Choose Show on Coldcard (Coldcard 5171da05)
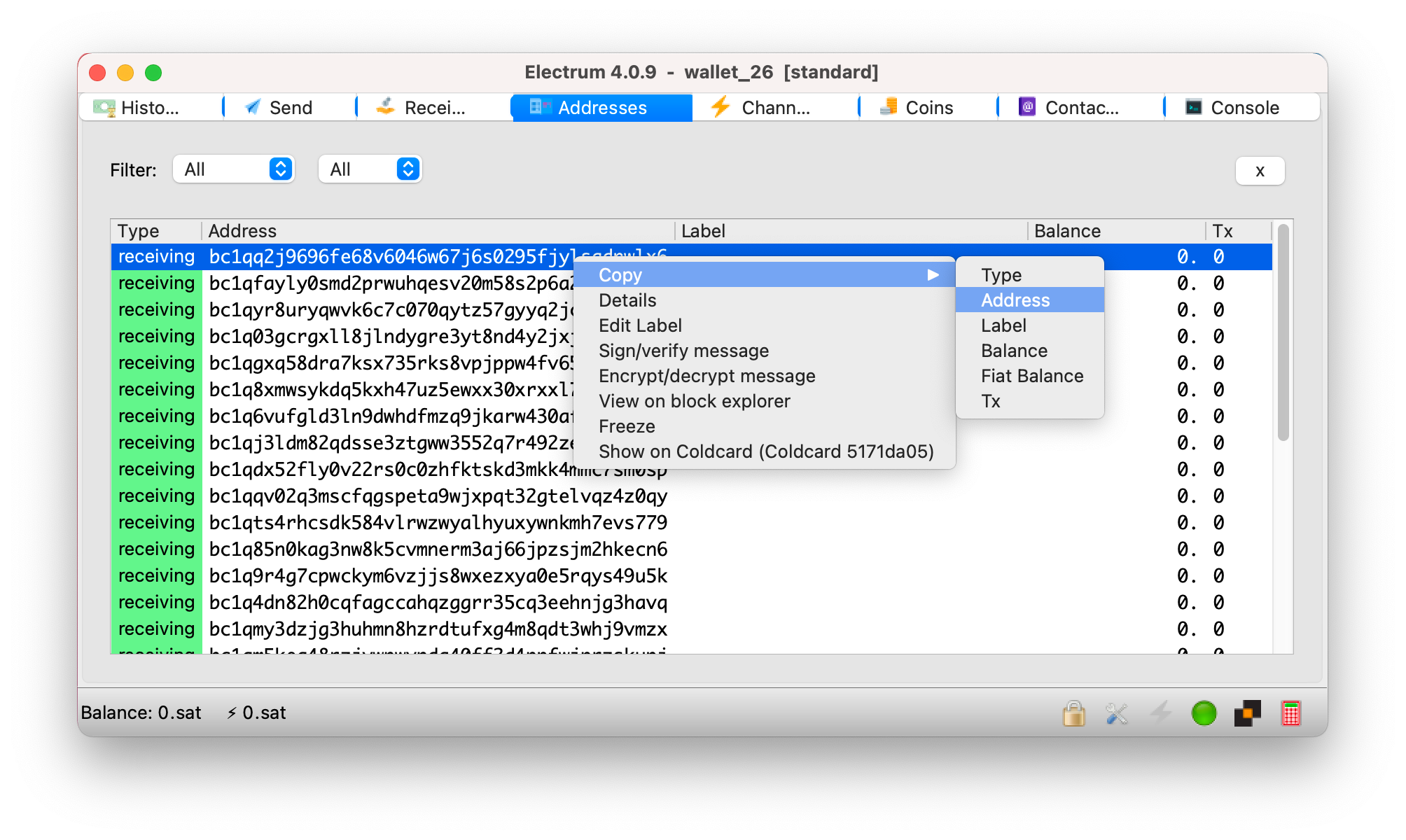The width and height of the screenshot is (1406, 840). pos(764,451)
